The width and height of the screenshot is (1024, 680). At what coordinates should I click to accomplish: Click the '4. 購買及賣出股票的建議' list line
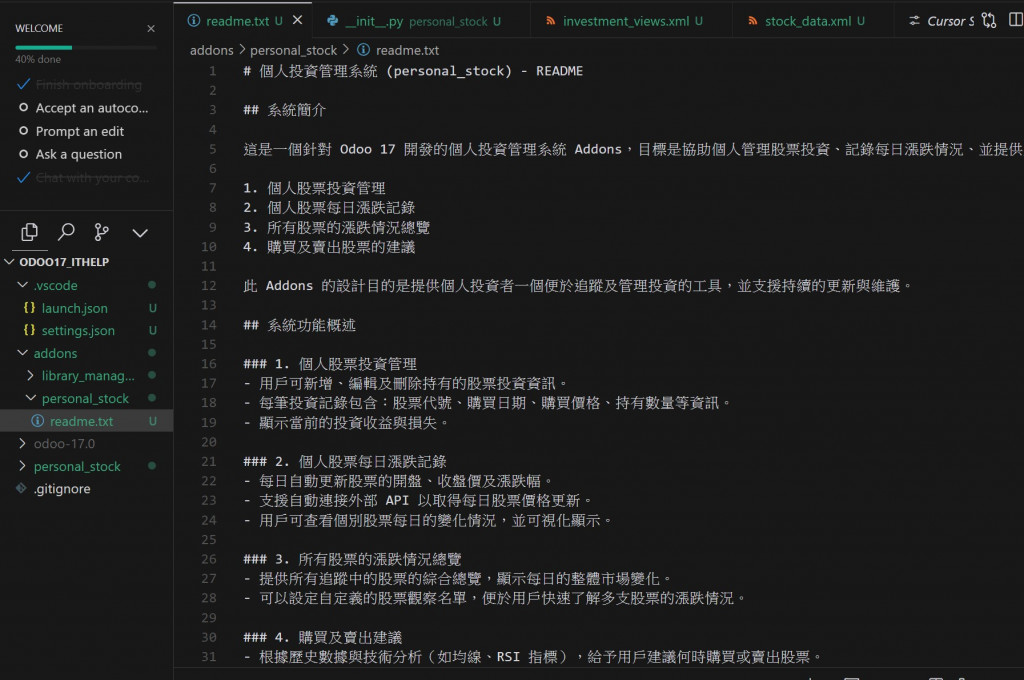click(x=328, y=247)
